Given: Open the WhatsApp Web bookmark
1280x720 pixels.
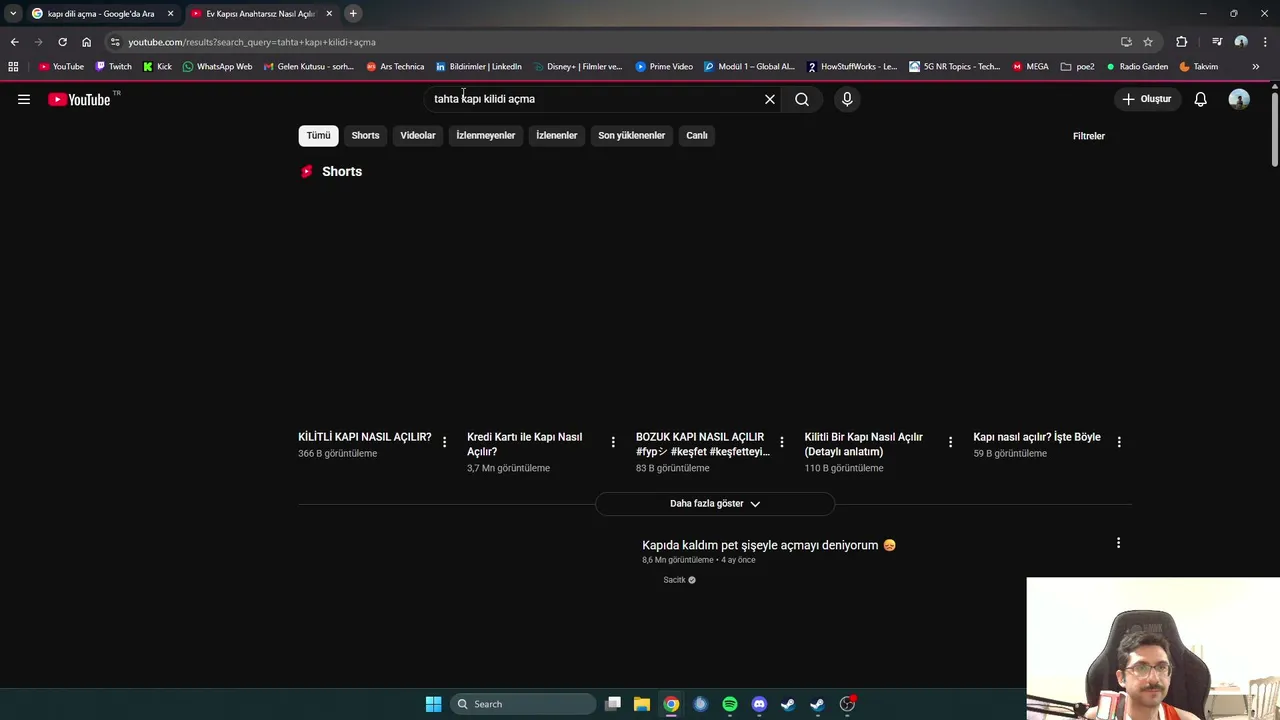Looking at the screenshot, I should tap(217, 67).
